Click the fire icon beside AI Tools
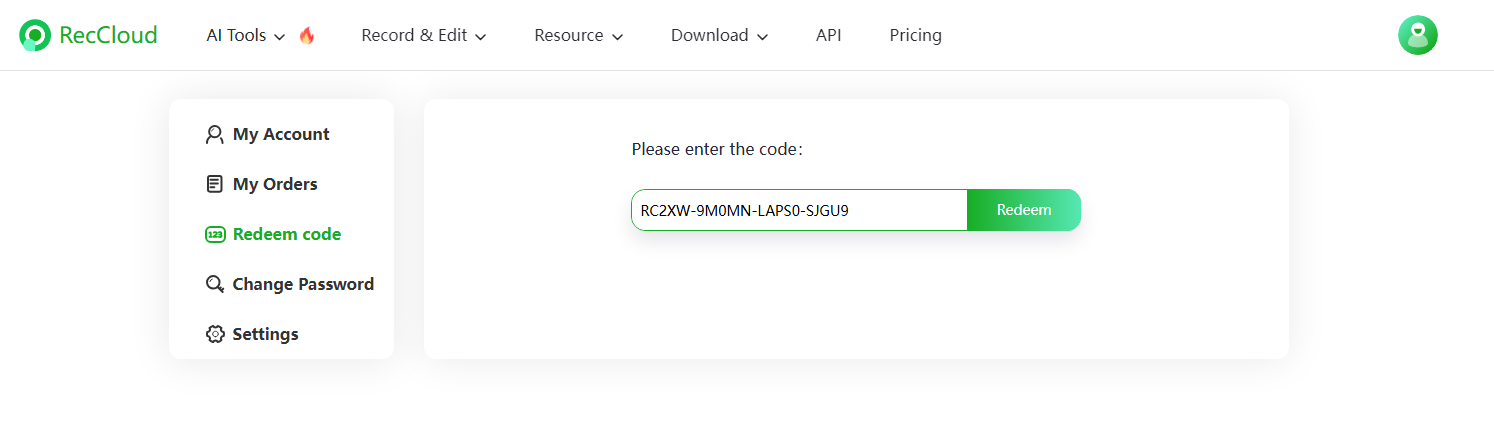 pyautogui.click(x=307, y=36)
